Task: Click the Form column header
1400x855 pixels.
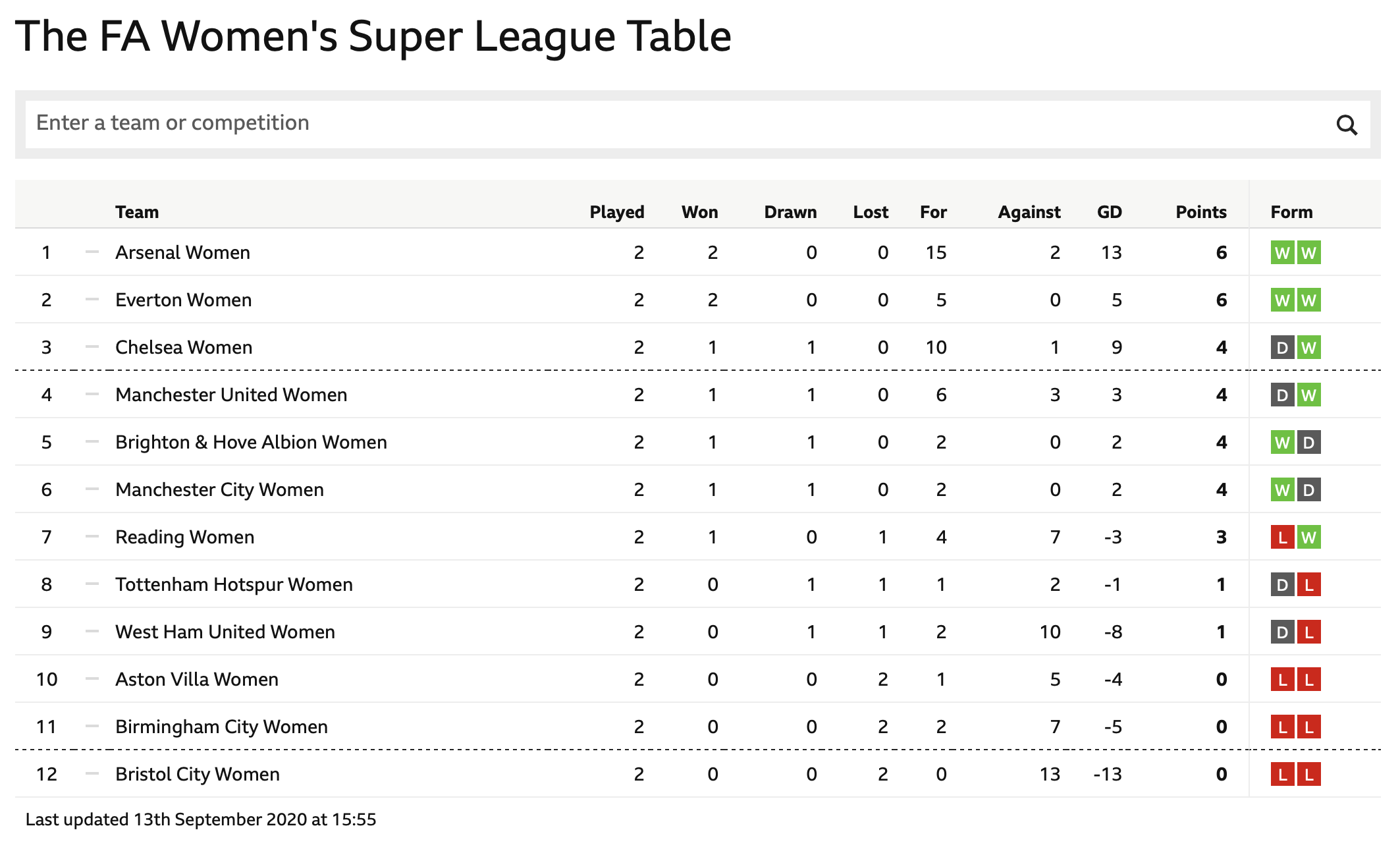Action: pyautogui.click(x=1291, y=212)
